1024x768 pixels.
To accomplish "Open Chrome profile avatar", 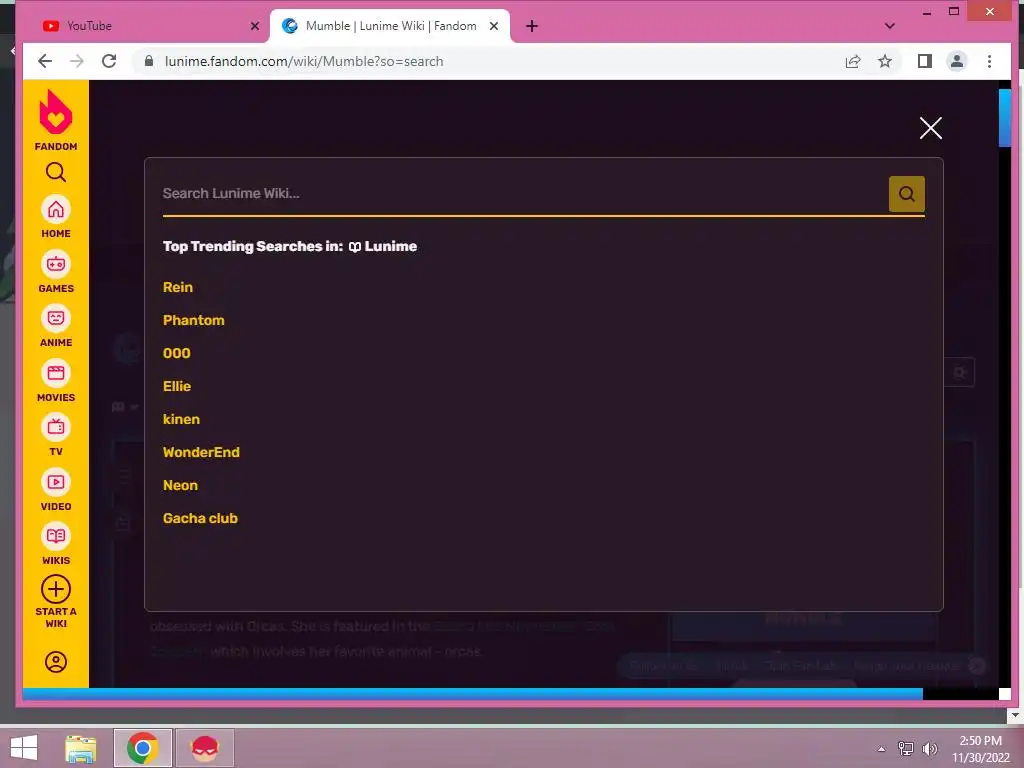I will click(x=957, y=61).
